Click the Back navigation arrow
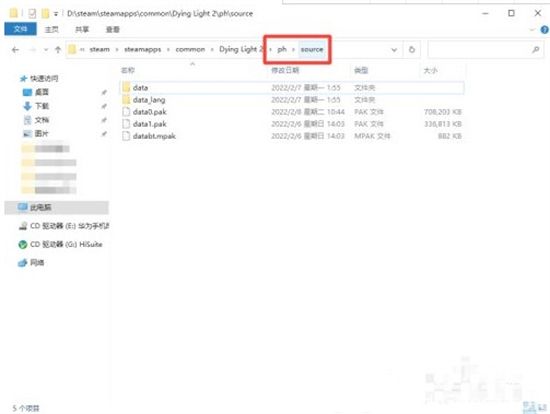 coord(15,50)
